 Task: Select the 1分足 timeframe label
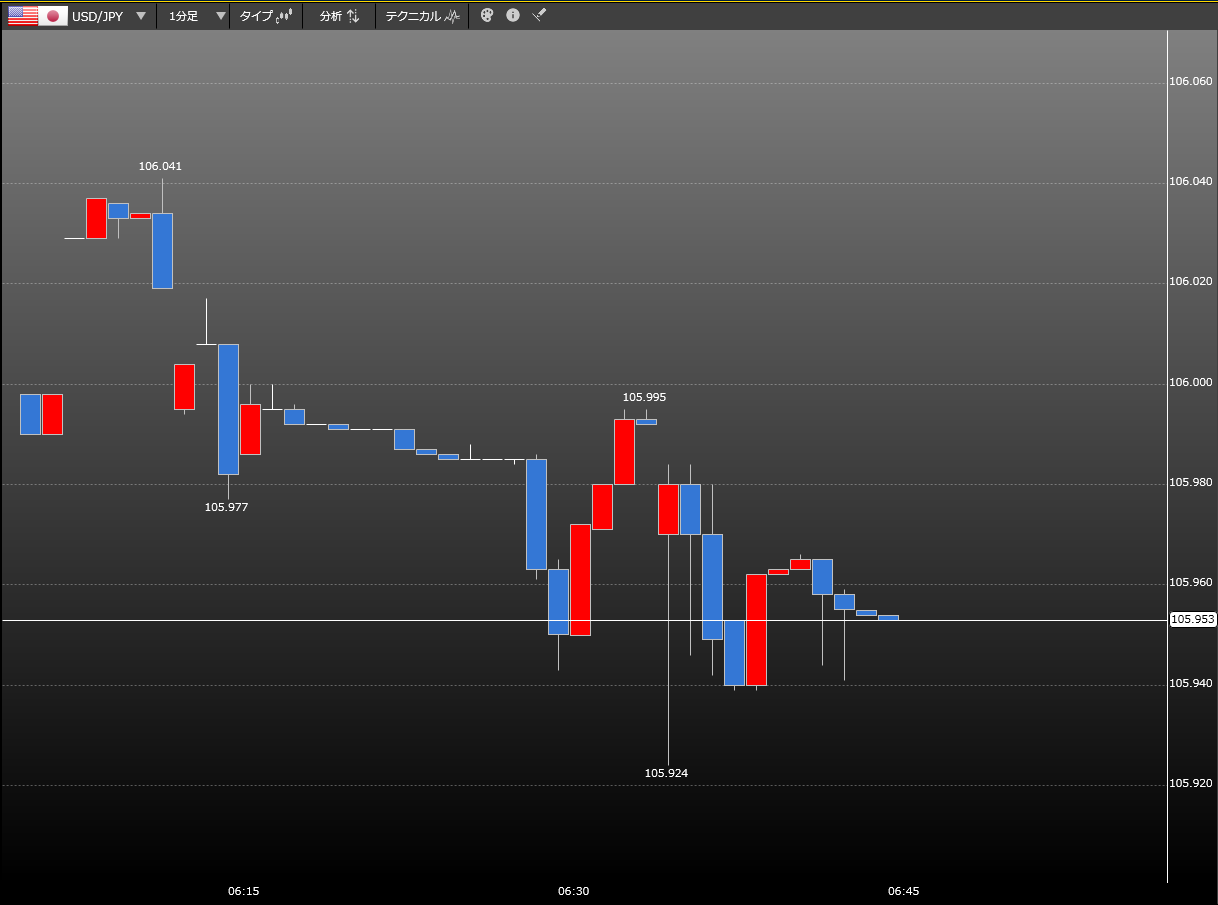[184, 16]
